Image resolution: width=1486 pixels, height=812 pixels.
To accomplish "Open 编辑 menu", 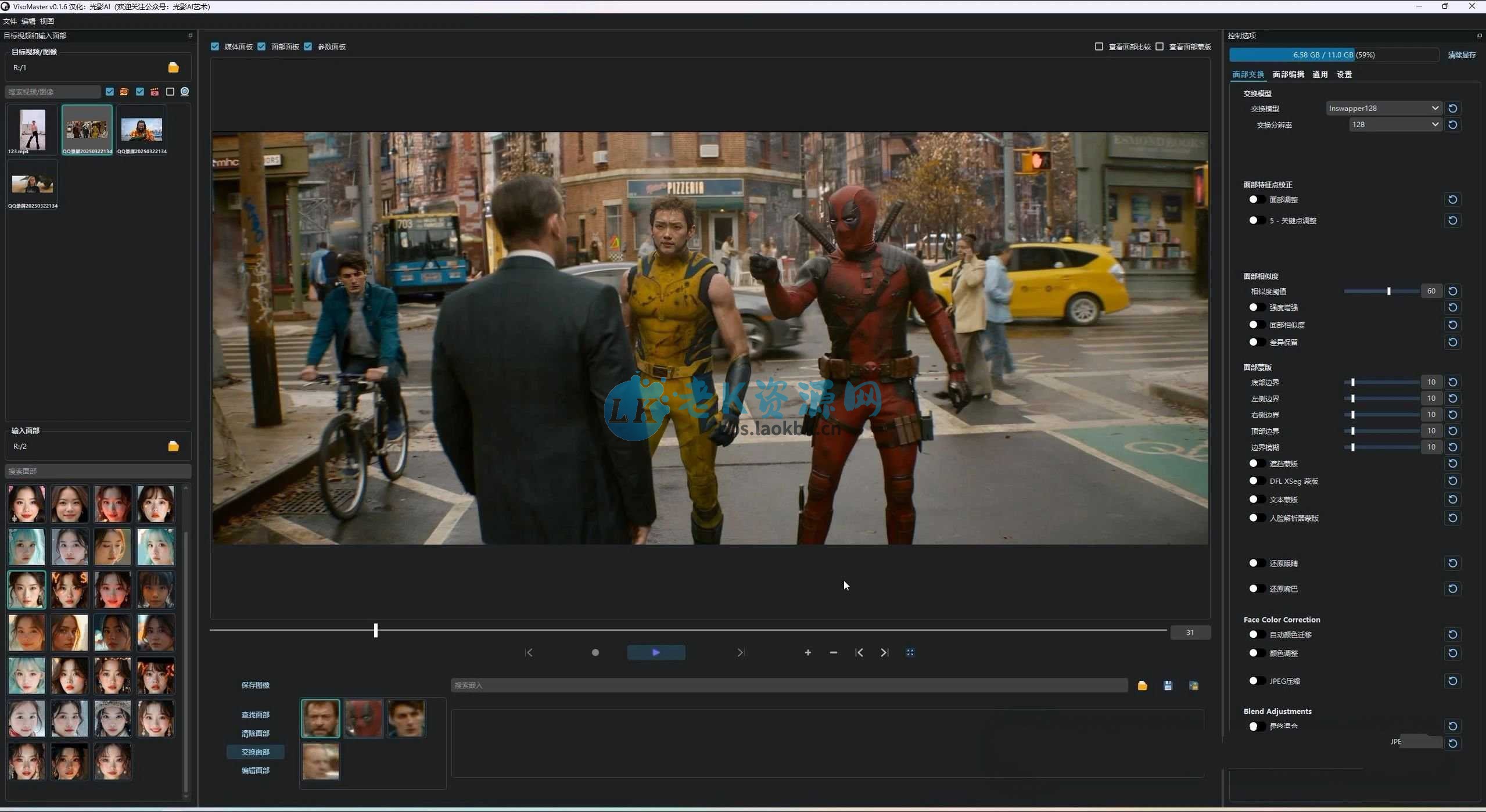I will (x=28, y=21).
